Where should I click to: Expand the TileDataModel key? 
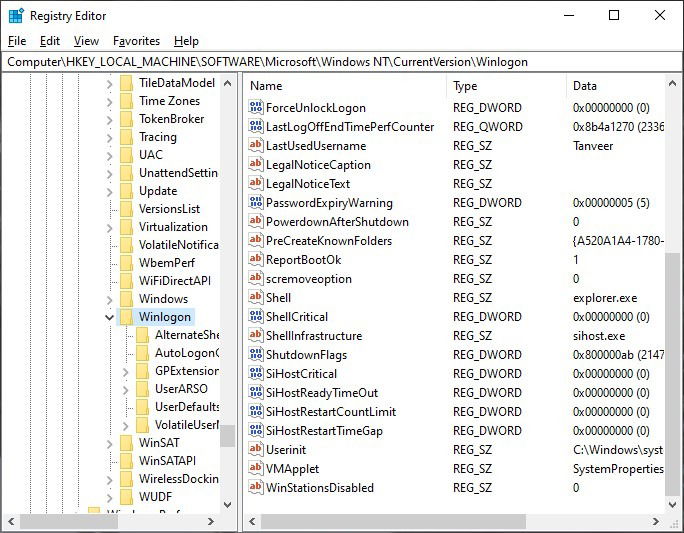[109, 84]
